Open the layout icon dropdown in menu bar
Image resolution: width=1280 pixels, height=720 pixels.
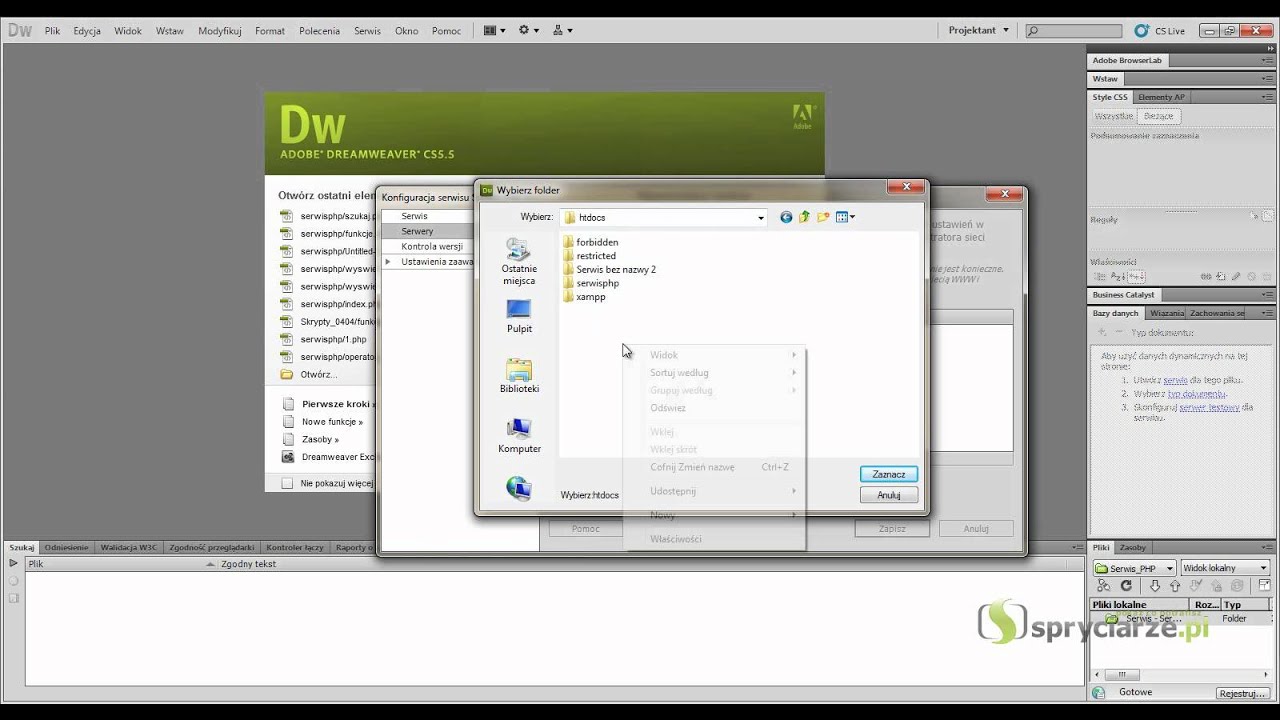pyautogui.click(x=494, y=31)
